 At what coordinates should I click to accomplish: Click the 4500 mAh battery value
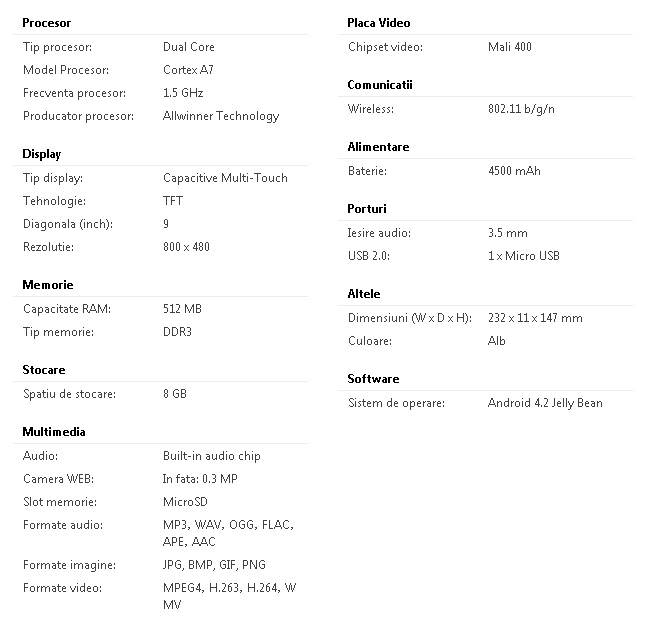click(514, 171)
